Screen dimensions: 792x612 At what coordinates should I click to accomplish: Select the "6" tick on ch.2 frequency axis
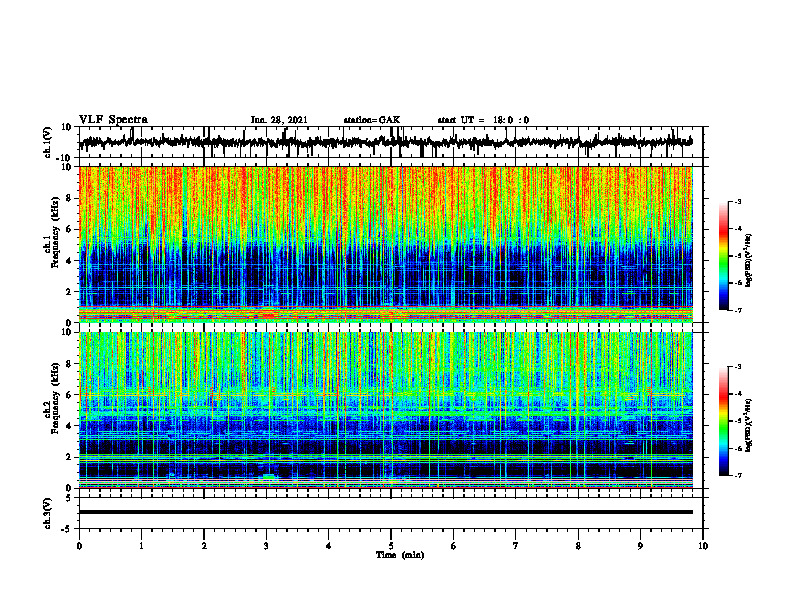point(70,395)
